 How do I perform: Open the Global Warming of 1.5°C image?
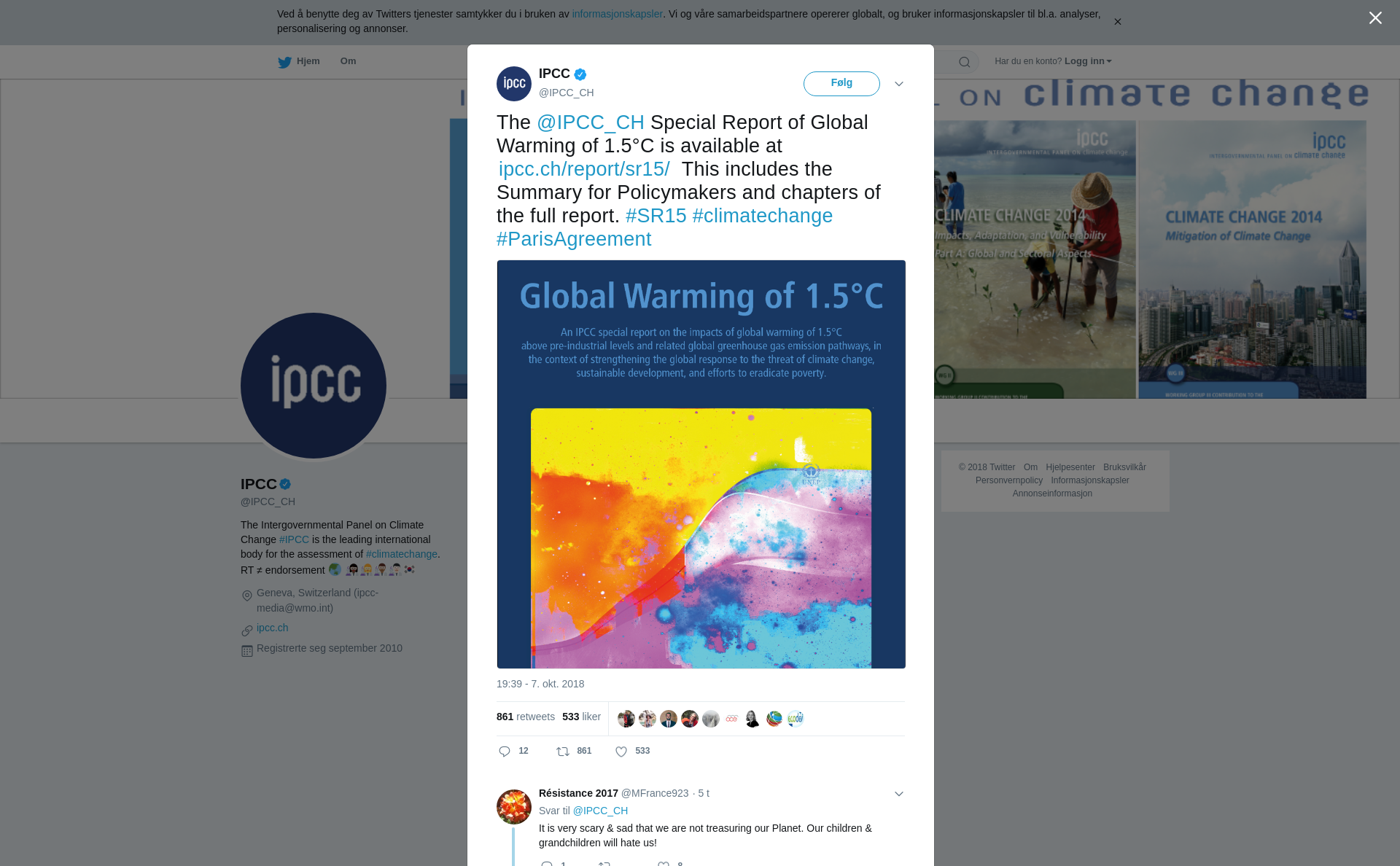[701, 464]
